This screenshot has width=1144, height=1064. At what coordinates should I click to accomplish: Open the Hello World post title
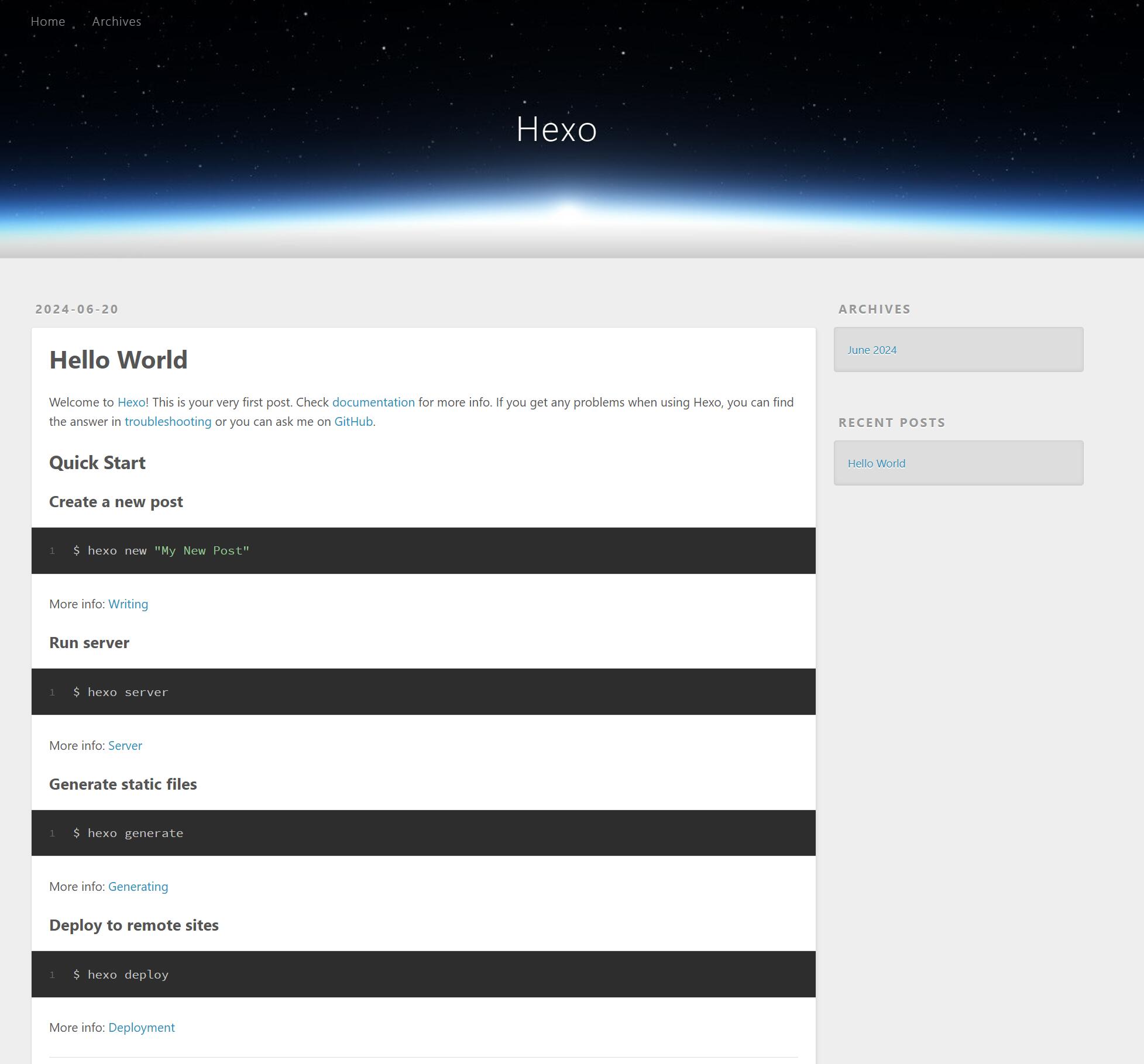click(x=118, y=360)
